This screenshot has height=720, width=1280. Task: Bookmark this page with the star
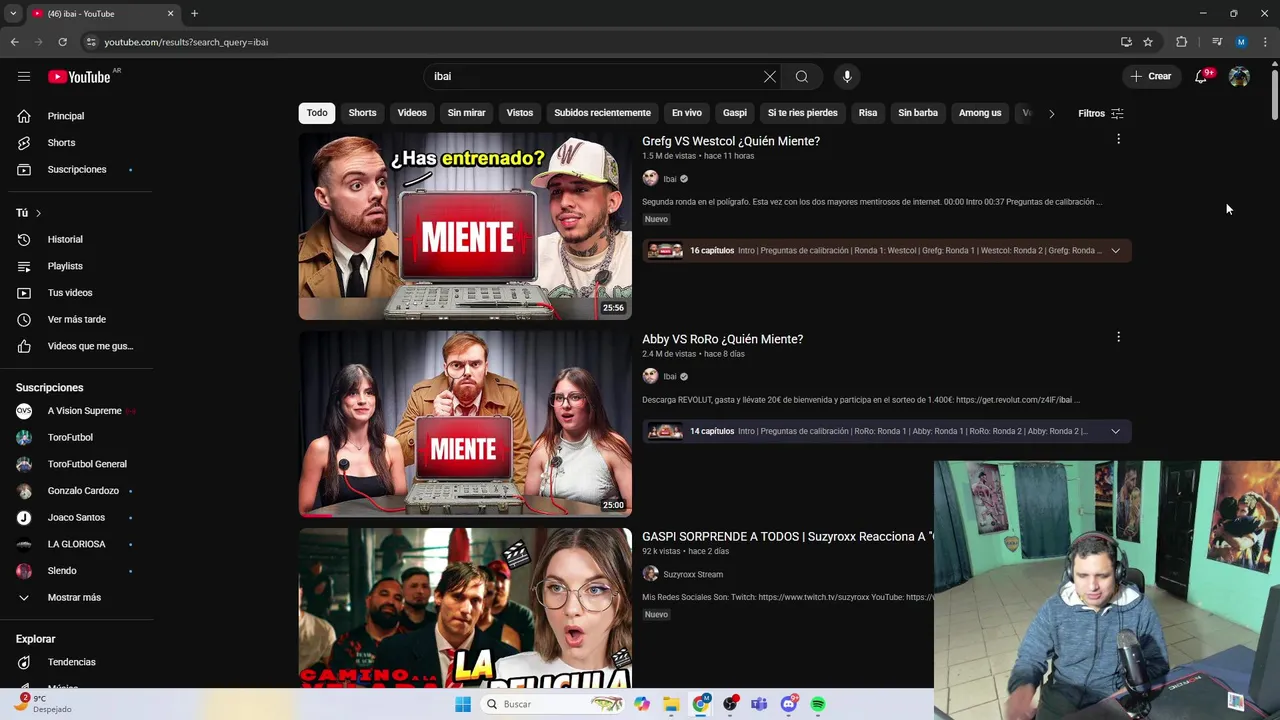1148,42
